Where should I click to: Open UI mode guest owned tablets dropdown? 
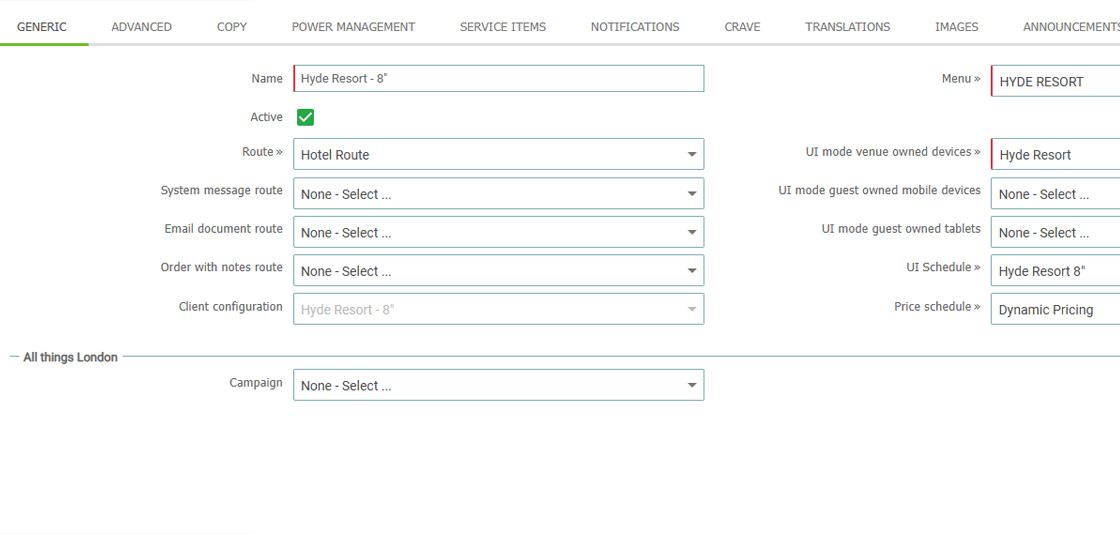(1056, 232)
